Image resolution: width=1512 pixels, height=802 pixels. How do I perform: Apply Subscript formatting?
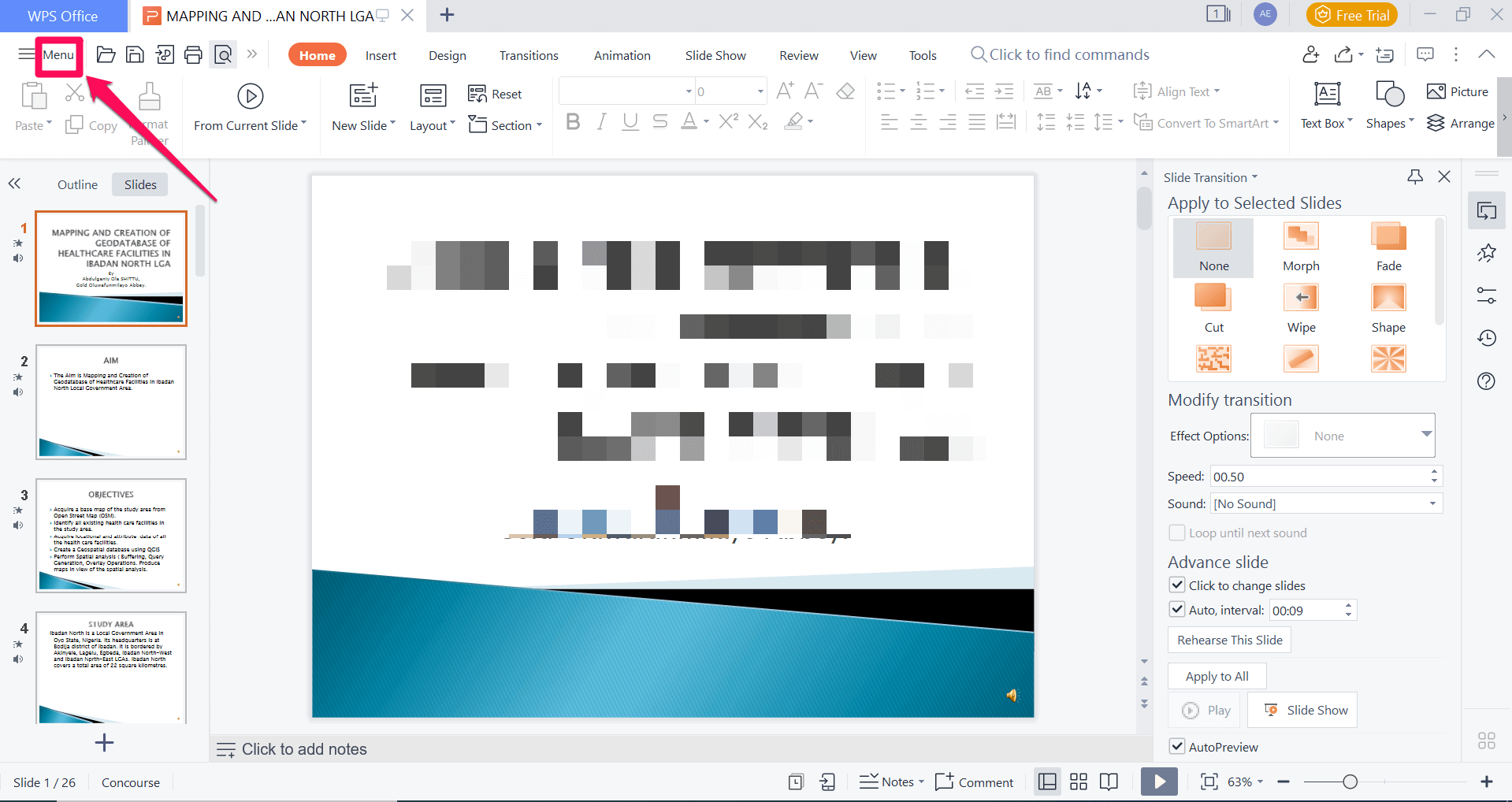tap(758, 121)
